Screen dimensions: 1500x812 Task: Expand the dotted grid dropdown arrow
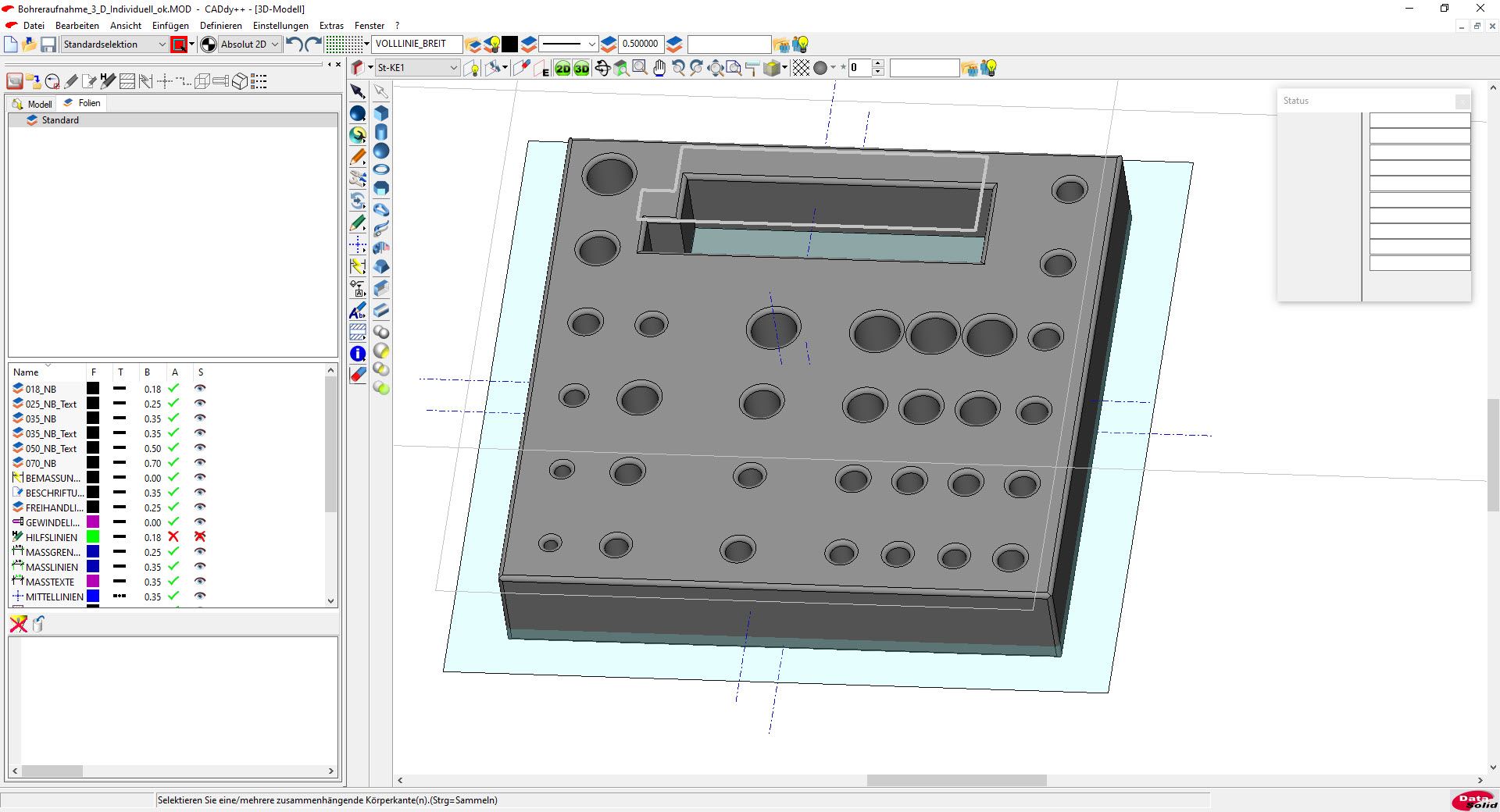tap(366, 44)
